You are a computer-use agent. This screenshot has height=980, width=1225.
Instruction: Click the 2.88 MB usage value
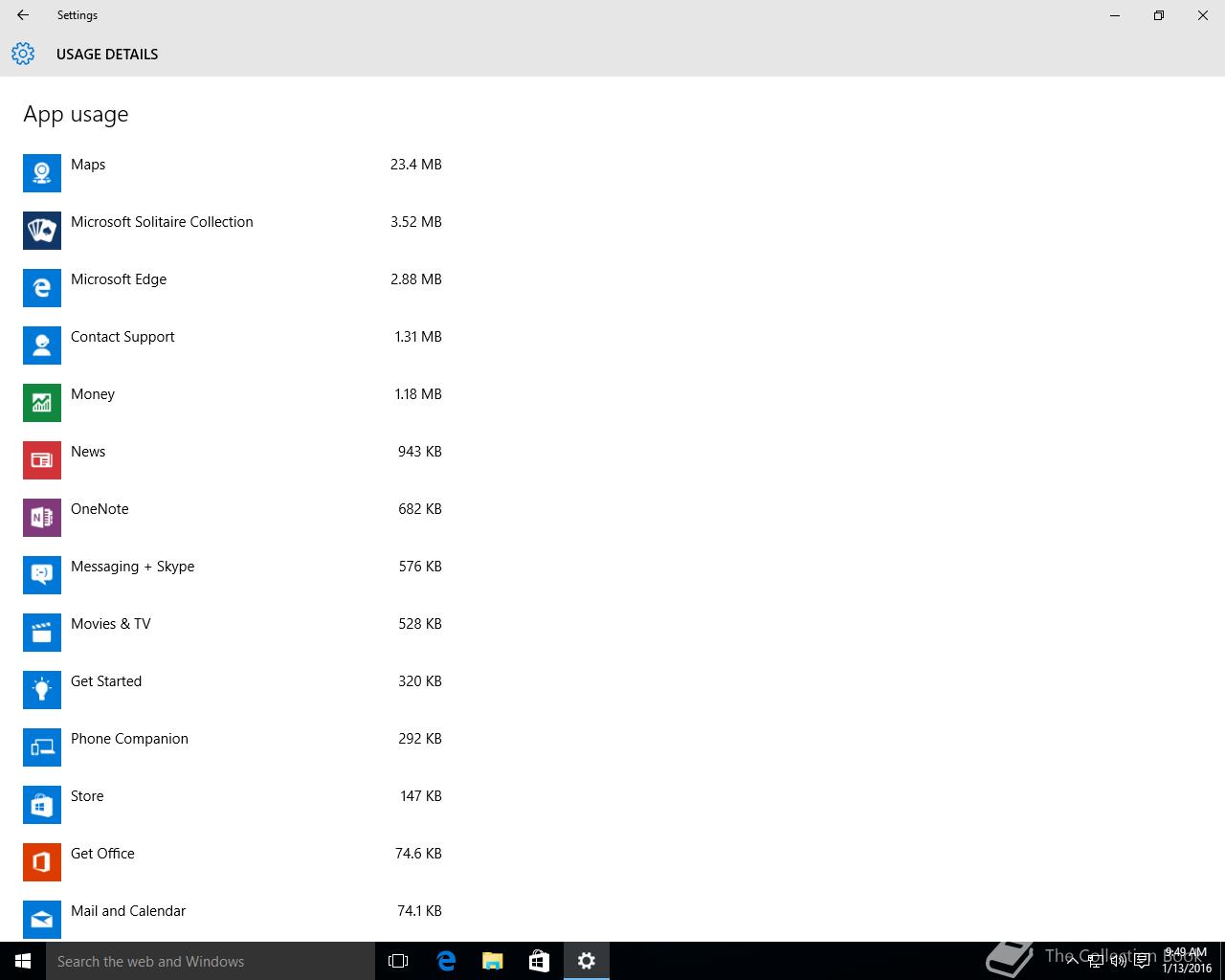[x=416, y=279]
